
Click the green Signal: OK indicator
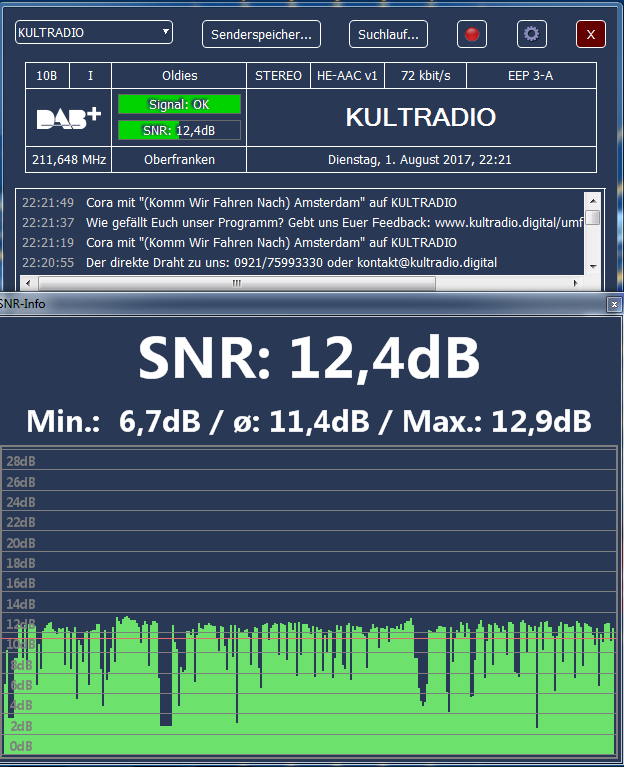179,105
